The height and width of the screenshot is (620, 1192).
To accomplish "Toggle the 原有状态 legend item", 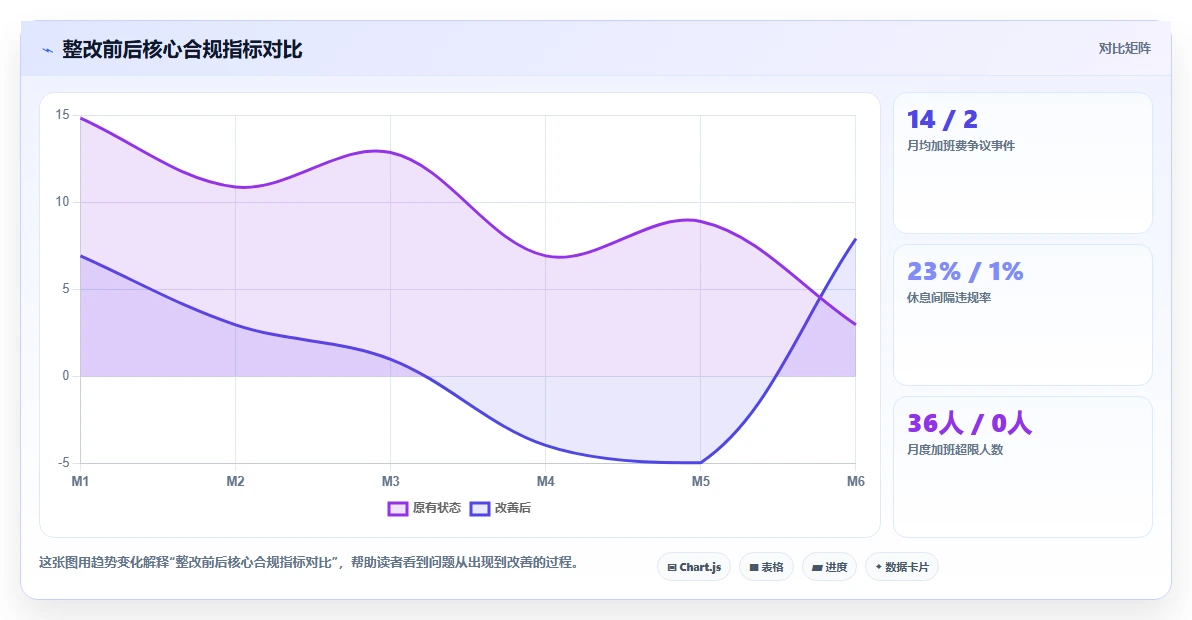I will click(424, 508).
